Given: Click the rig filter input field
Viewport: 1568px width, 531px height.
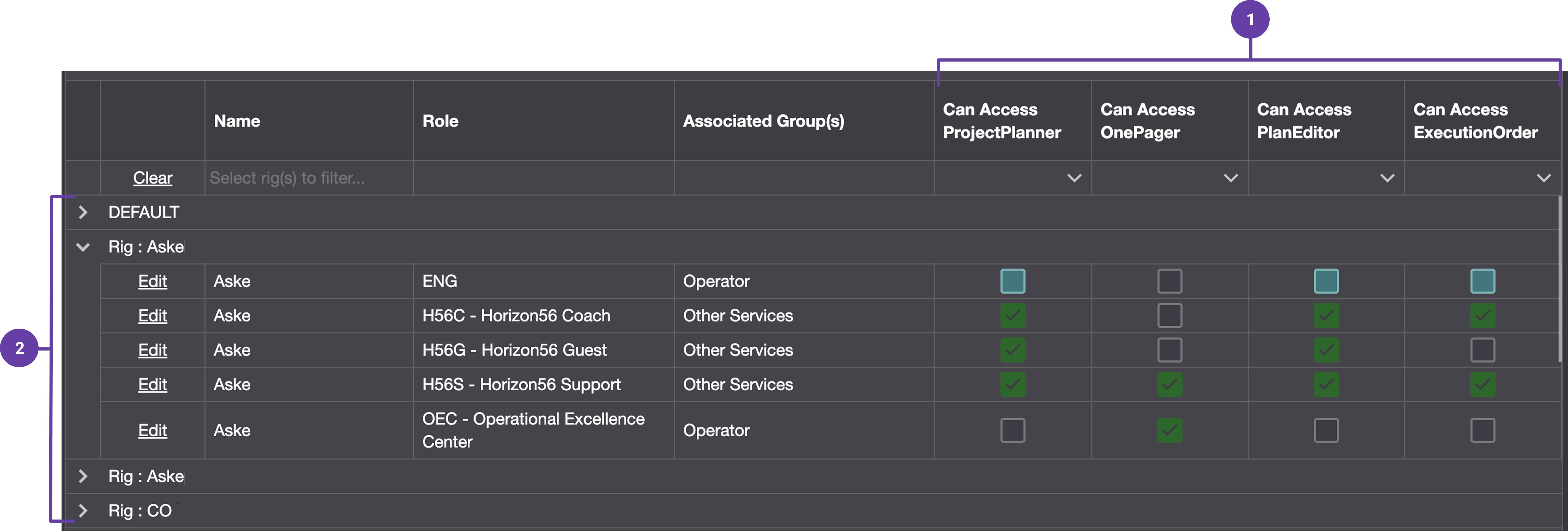Looking at the screenshot, I should click(309, 178).
